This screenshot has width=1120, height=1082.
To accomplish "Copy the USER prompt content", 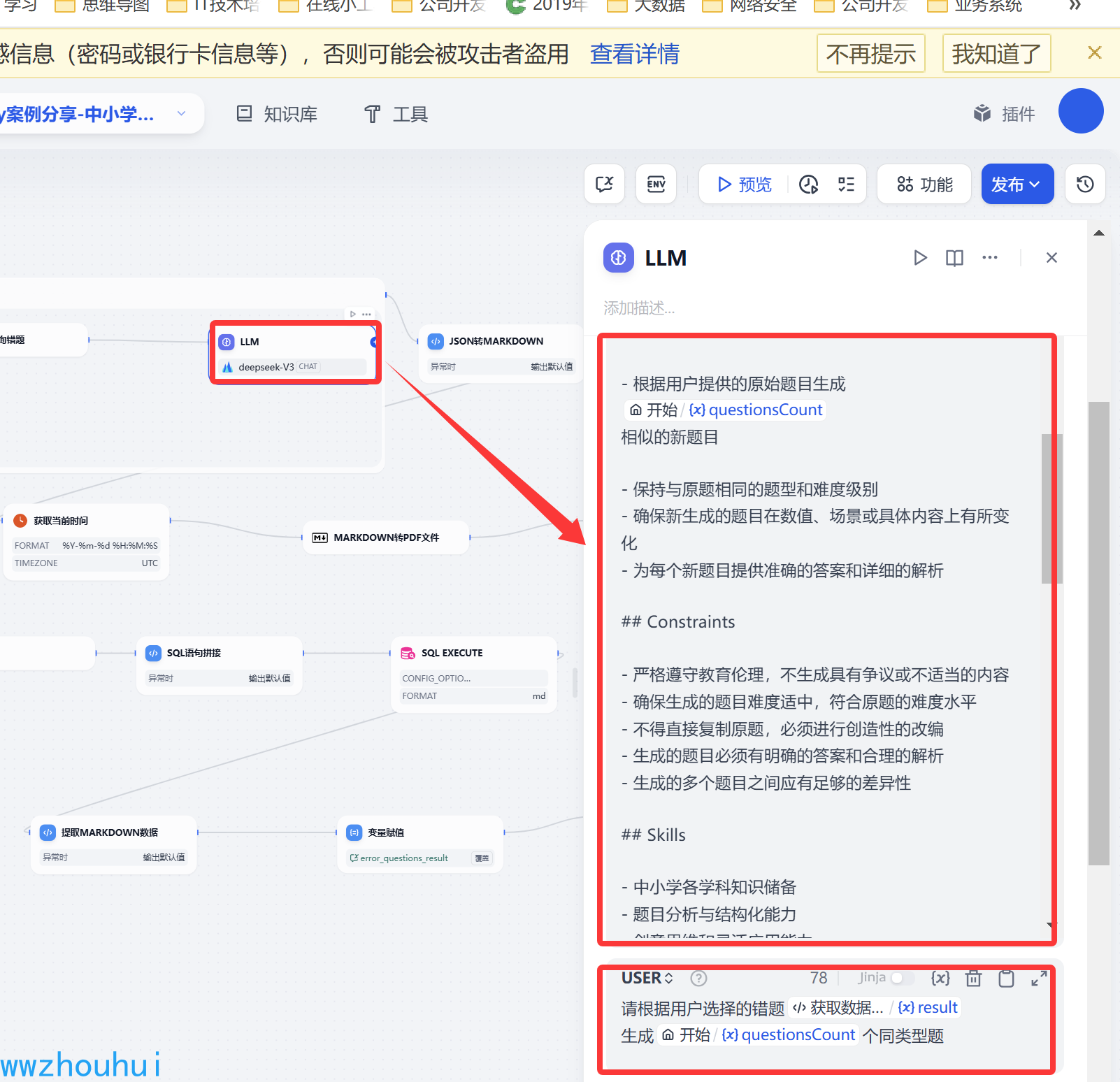I will point(1006,978).
